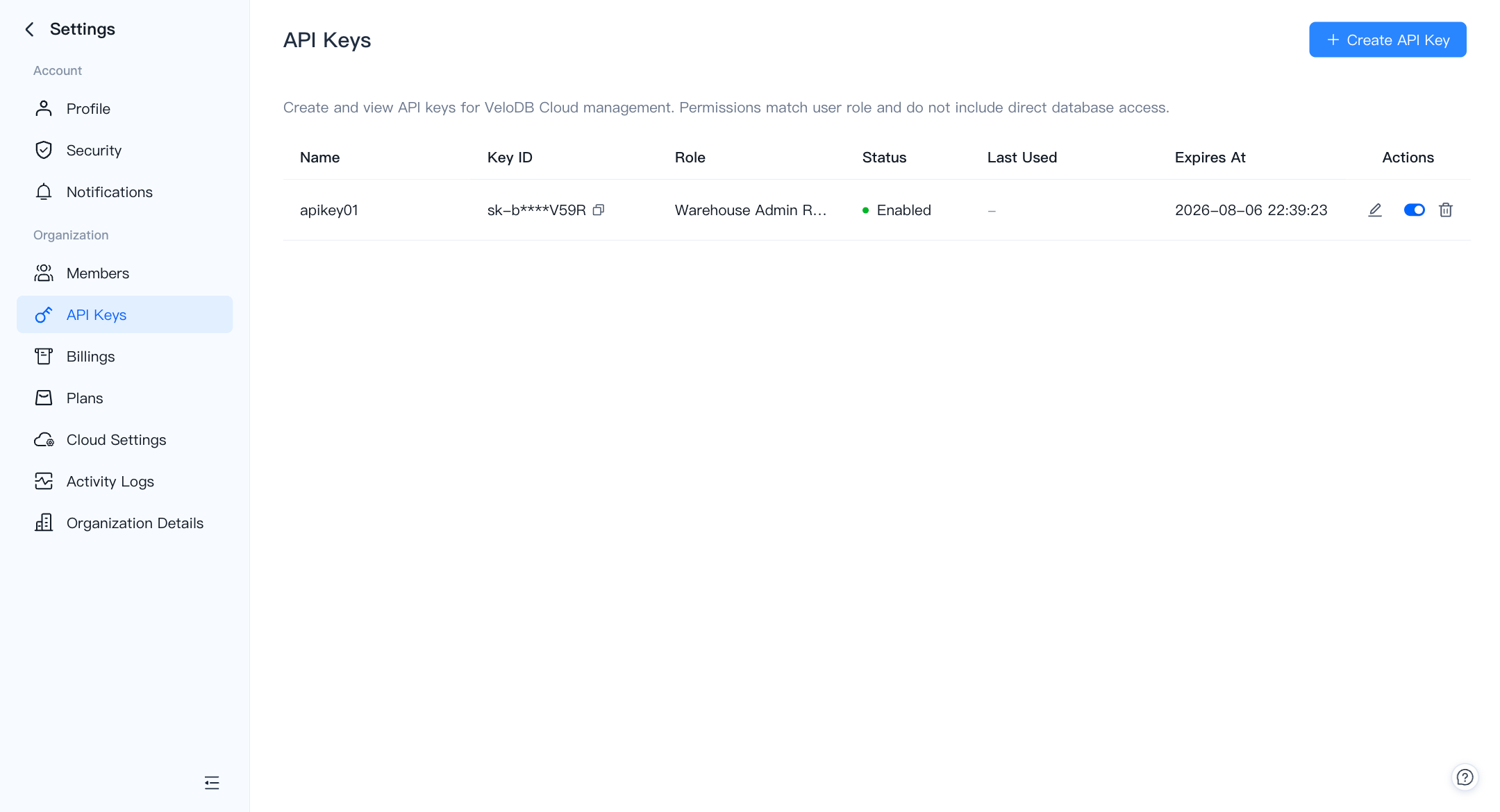The image size is (1500, 812).
Task: Click the Billings receipt icon
Action: click(44, 357)
